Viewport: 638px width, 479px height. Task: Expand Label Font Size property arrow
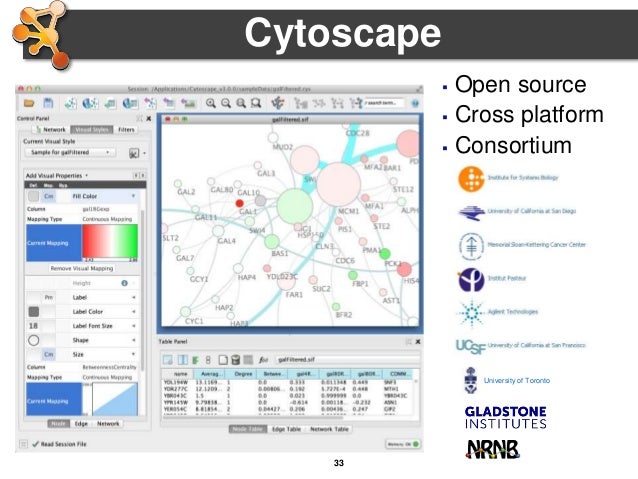(x=133, y=326)
